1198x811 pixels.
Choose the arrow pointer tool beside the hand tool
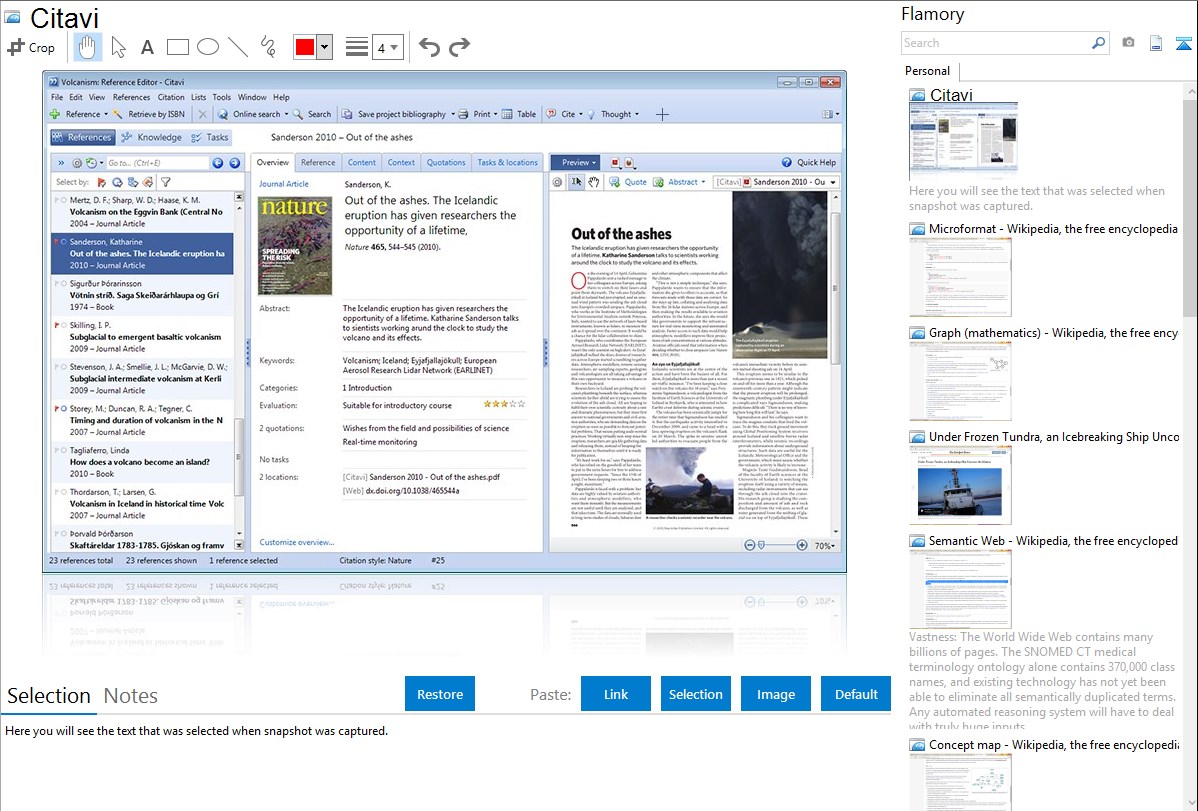[118, 47]
